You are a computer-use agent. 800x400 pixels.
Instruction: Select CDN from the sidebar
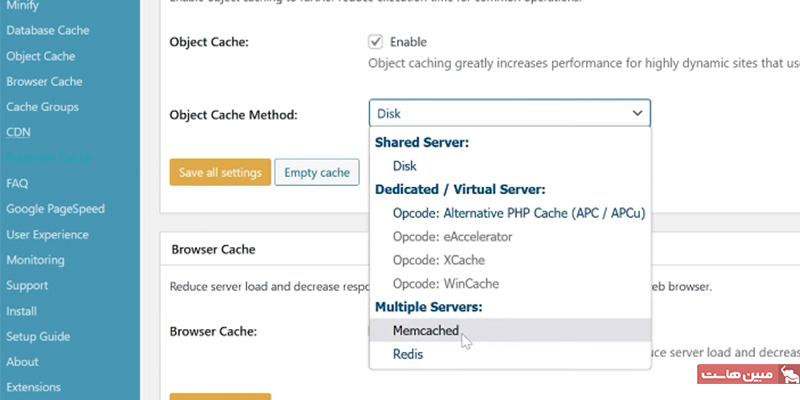pyautogui.click(x=18, y=132)
